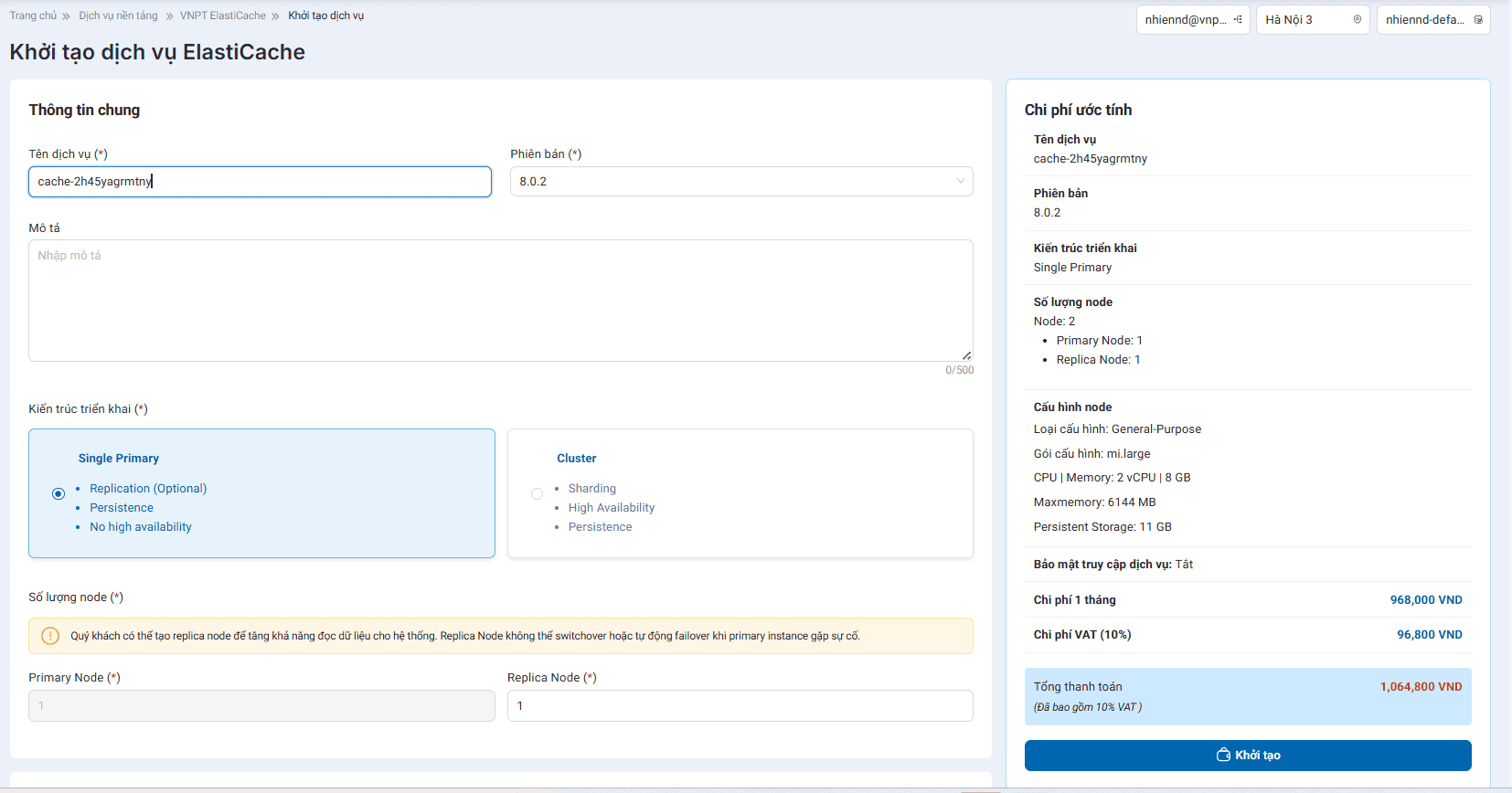Focus the Mô tả description textarea
The width and height of the screenshot is (1512, 793).
pos(500,301)
